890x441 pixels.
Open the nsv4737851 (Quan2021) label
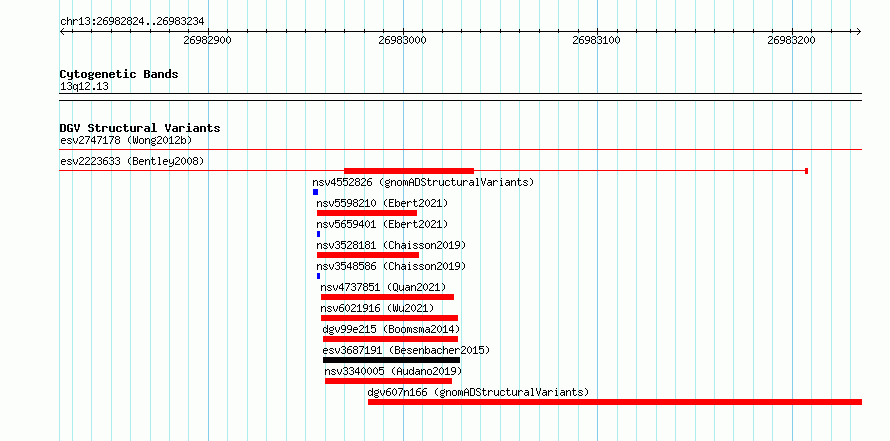(x=383, y=287)
